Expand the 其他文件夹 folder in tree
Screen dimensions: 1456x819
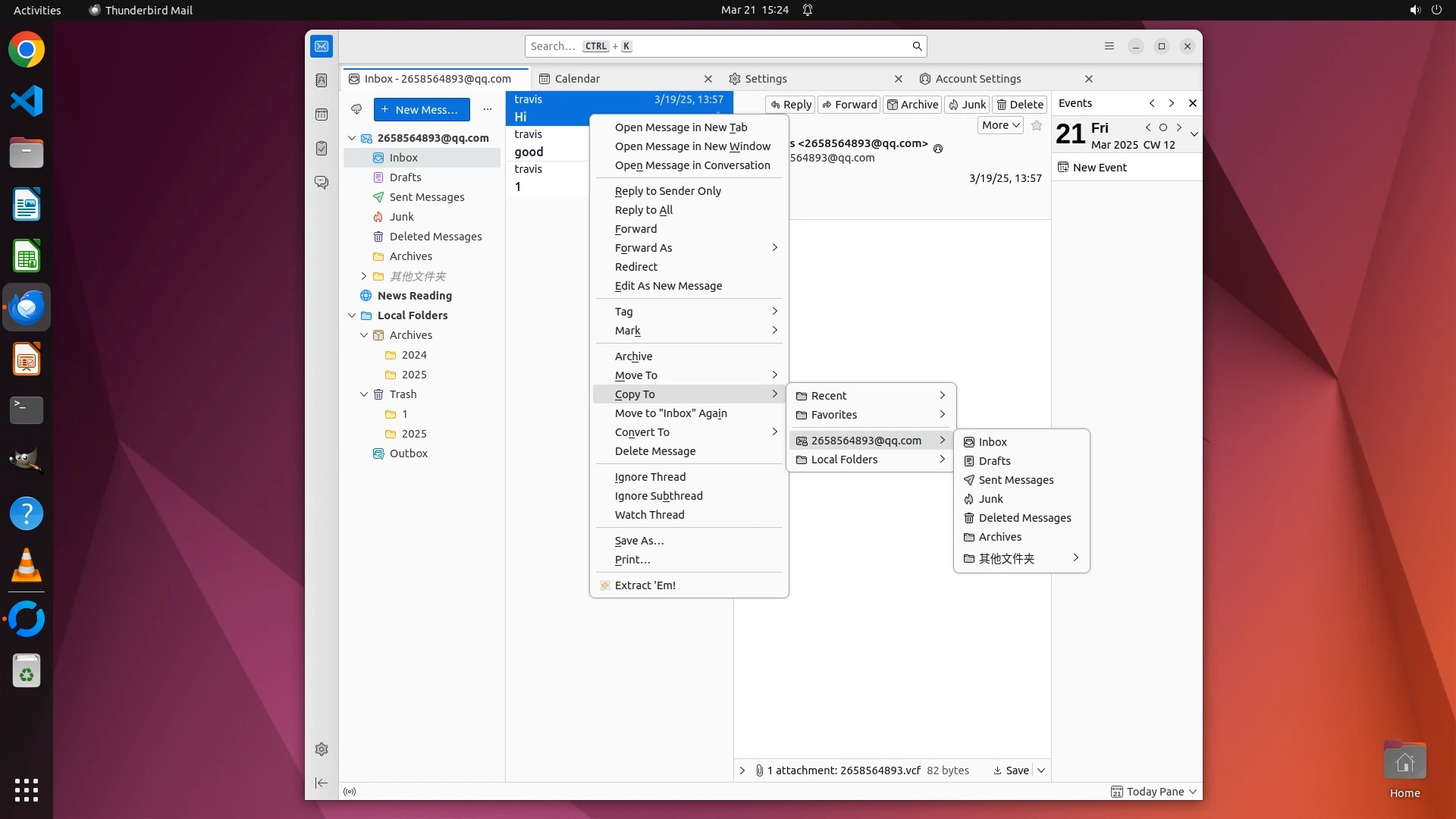click(x=364, y=276)
